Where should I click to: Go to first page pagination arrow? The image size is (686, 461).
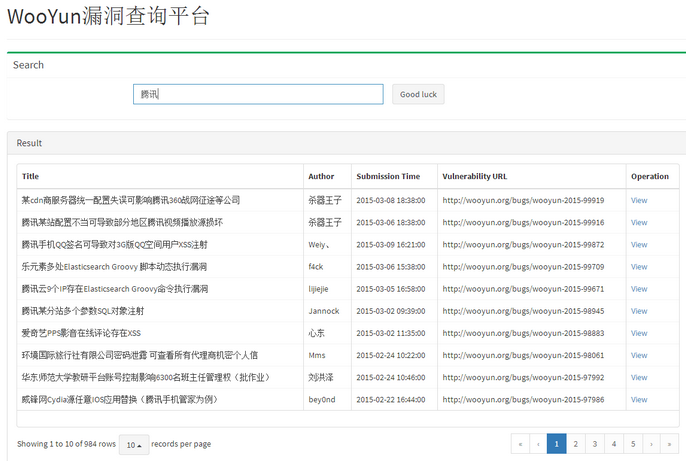520,444
